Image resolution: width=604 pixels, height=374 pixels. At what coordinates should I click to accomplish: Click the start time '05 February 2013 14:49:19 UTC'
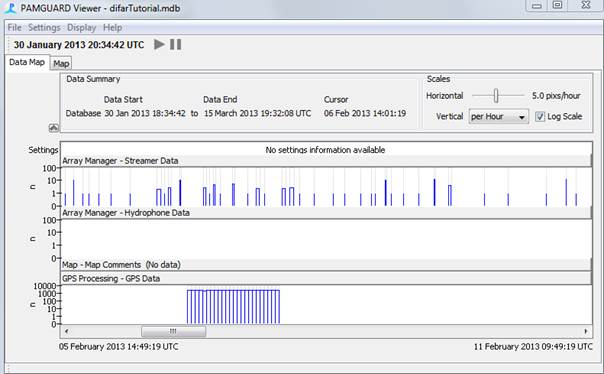(x=119, y=347)
